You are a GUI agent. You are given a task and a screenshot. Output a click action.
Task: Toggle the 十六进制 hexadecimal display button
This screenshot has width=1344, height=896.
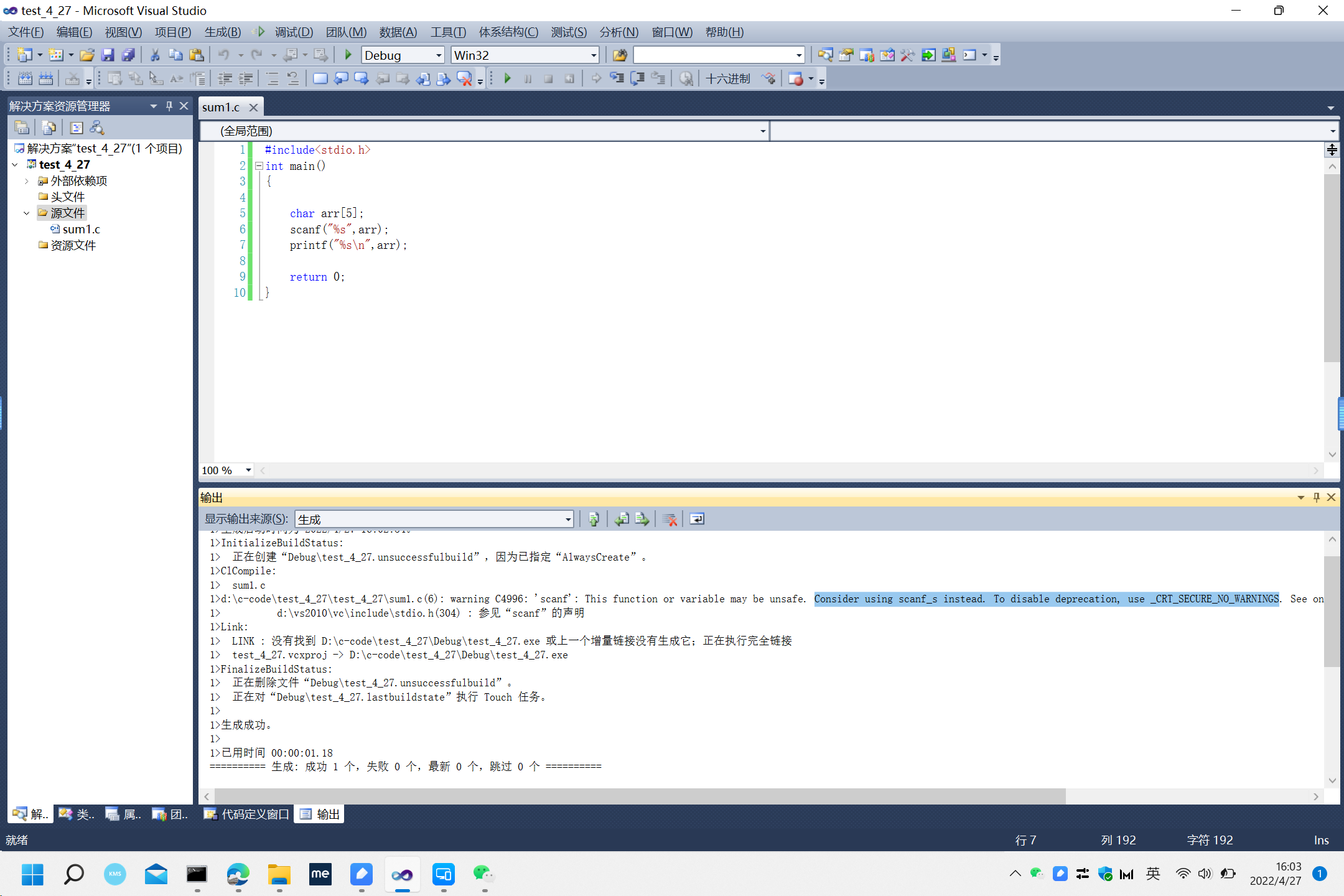click(x=727, y=79)
